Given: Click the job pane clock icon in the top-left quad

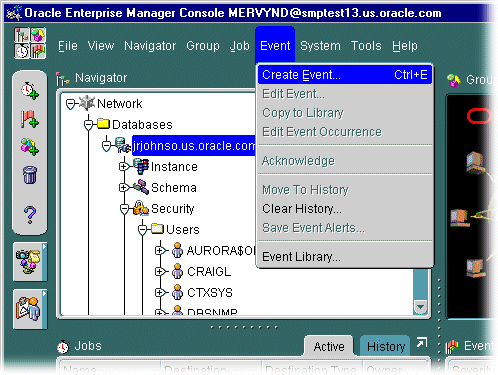Looking at the screenshot, I should (x=22, y=51).
